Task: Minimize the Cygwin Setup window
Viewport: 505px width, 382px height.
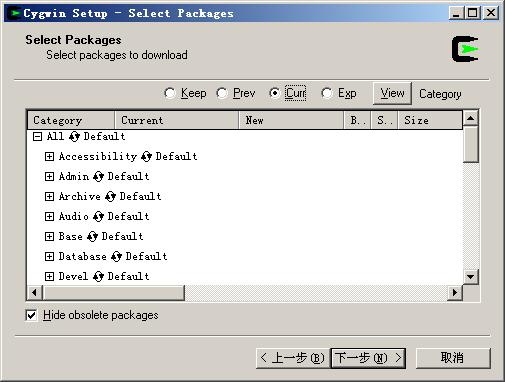Action: point(456,13)
